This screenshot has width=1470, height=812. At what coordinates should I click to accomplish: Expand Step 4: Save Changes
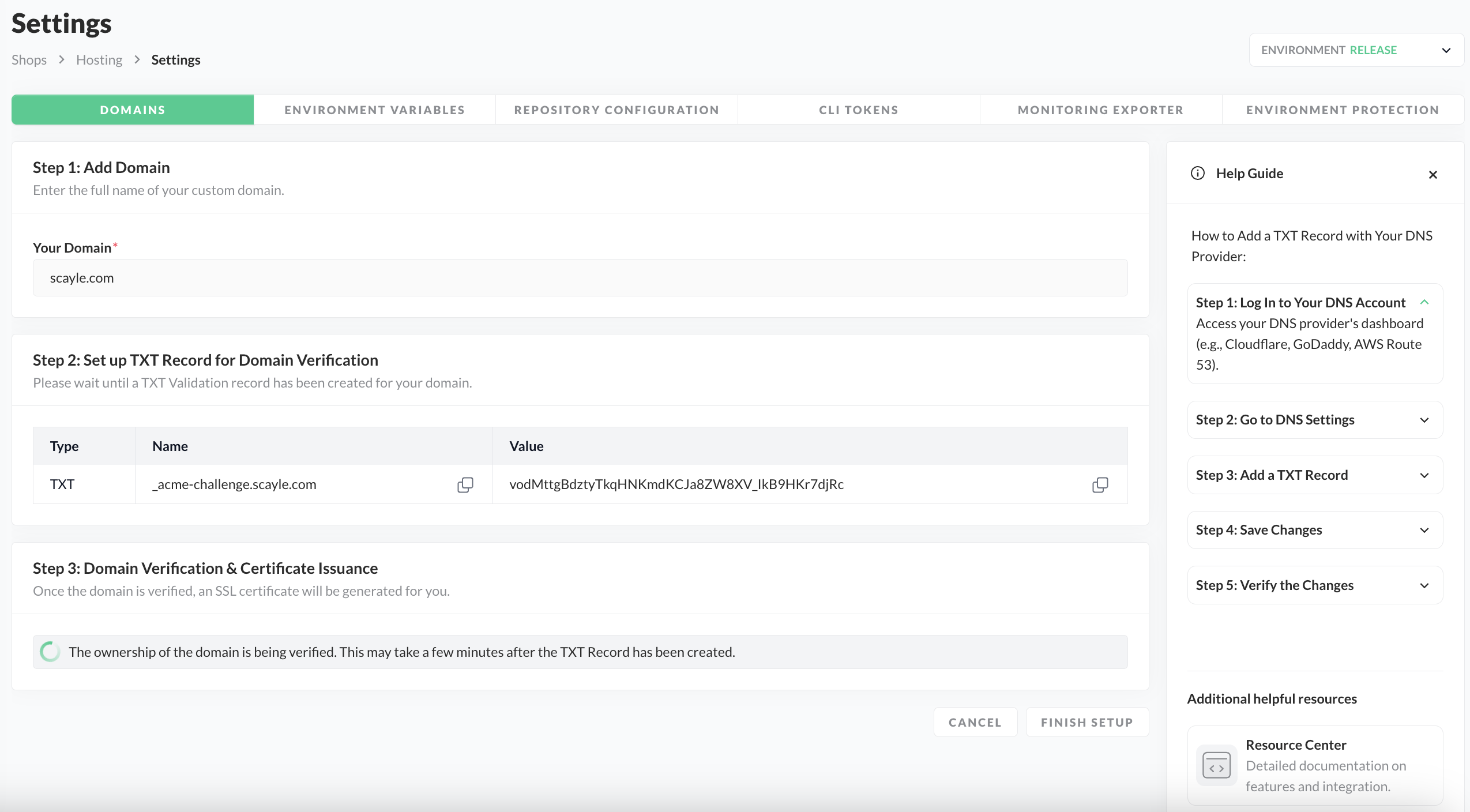[1424, 530]
